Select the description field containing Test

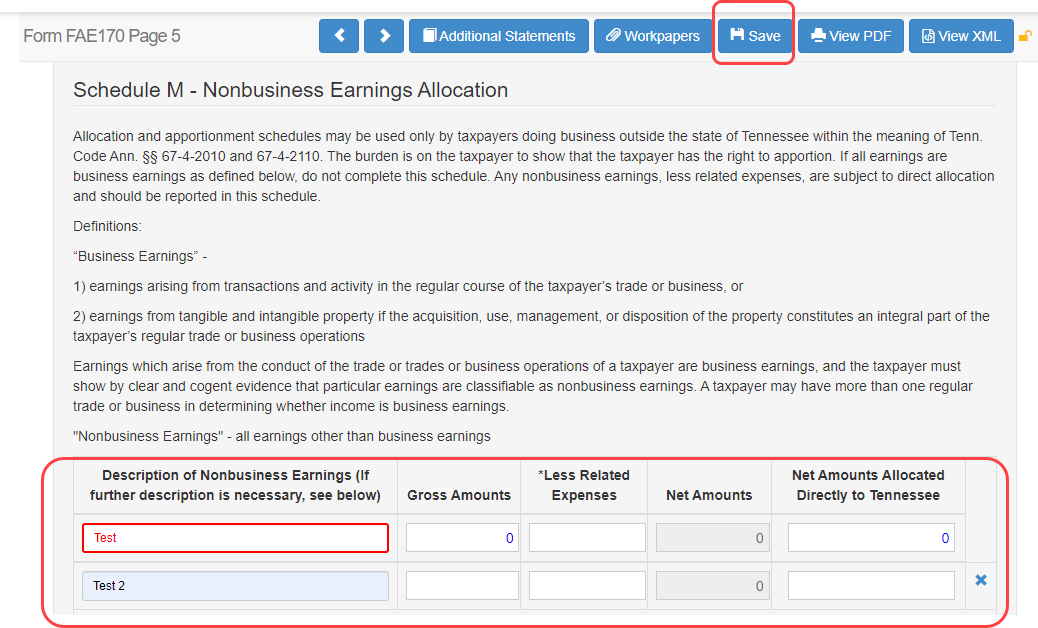(235, 538)
